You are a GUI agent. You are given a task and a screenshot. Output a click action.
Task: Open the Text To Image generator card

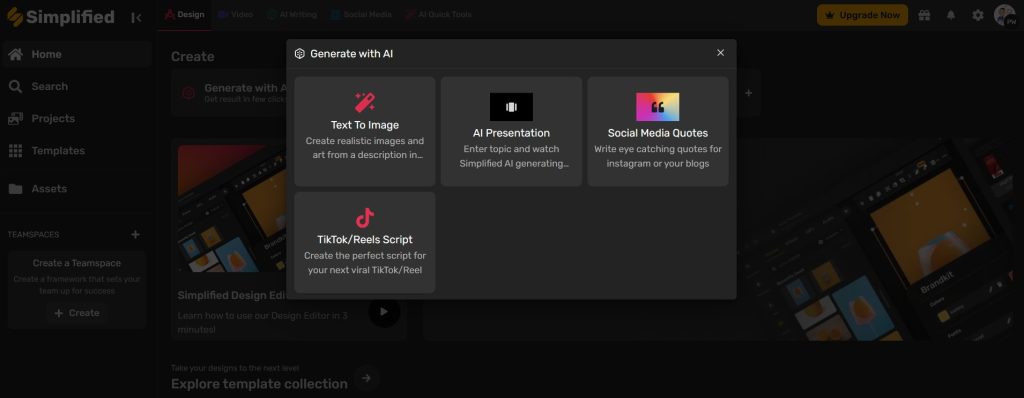pyautogui.click(x=364, y=131)
